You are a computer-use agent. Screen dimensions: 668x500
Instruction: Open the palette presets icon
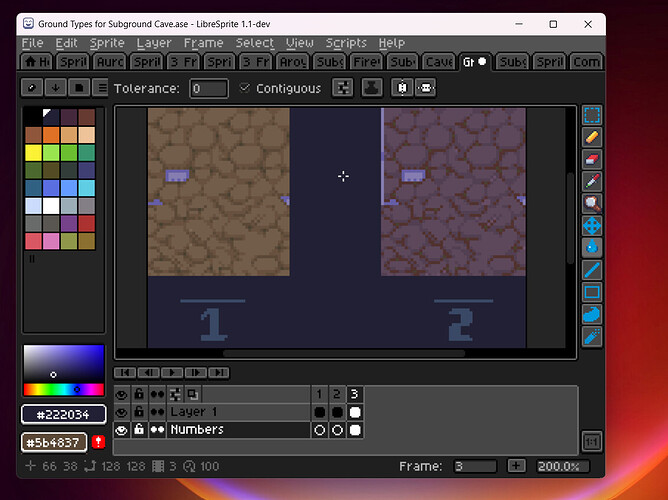(79, 88)
